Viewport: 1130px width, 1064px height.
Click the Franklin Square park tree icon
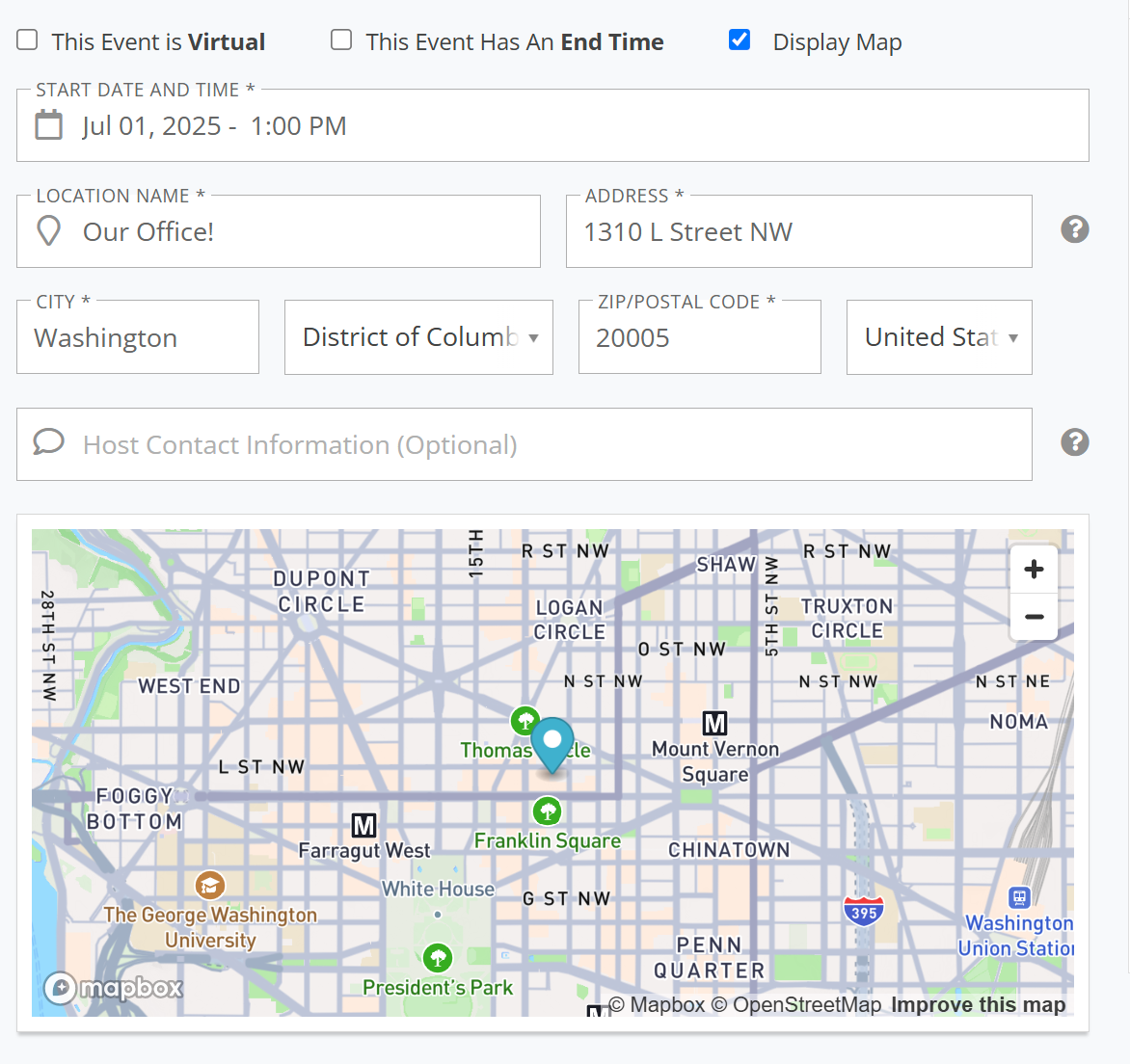point(547,811)
